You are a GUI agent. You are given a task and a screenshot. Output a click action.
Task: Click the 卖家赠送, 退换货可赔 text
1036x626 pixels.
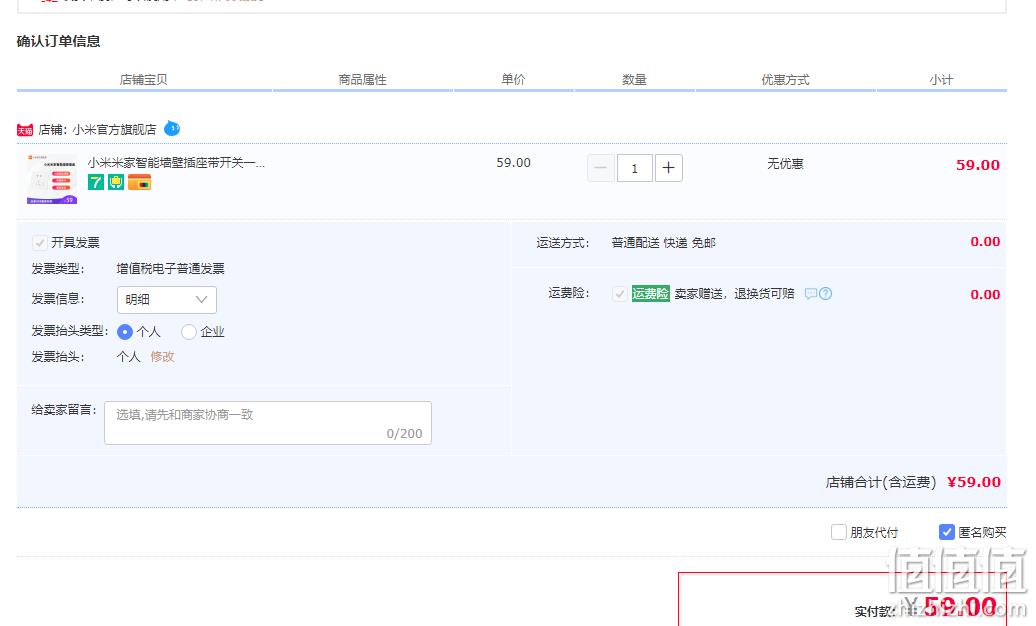pos(734,293)
